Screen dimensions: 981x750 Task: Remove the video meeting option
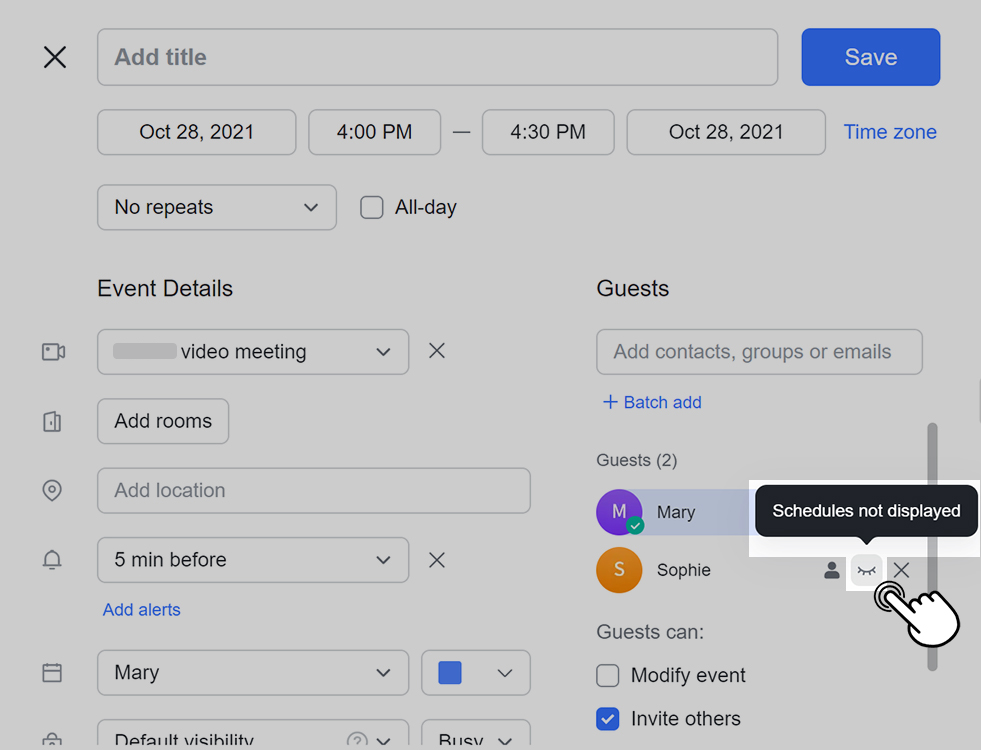point(437,351)
